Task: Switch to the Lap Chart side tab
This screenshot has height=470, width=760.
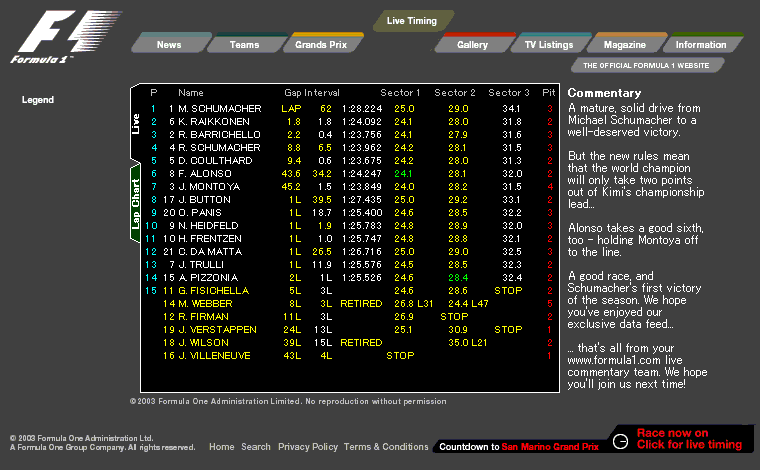Action: (x=136, y=204)
